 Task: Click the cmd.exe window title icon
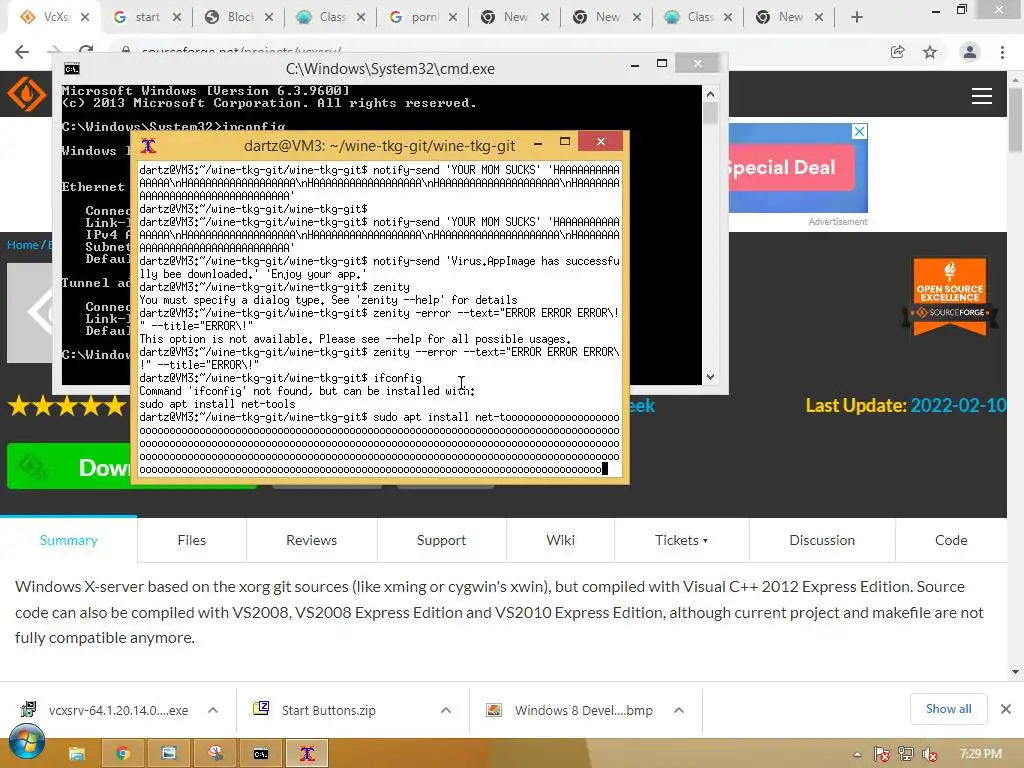pyautogui.click(x=72, y=69)
